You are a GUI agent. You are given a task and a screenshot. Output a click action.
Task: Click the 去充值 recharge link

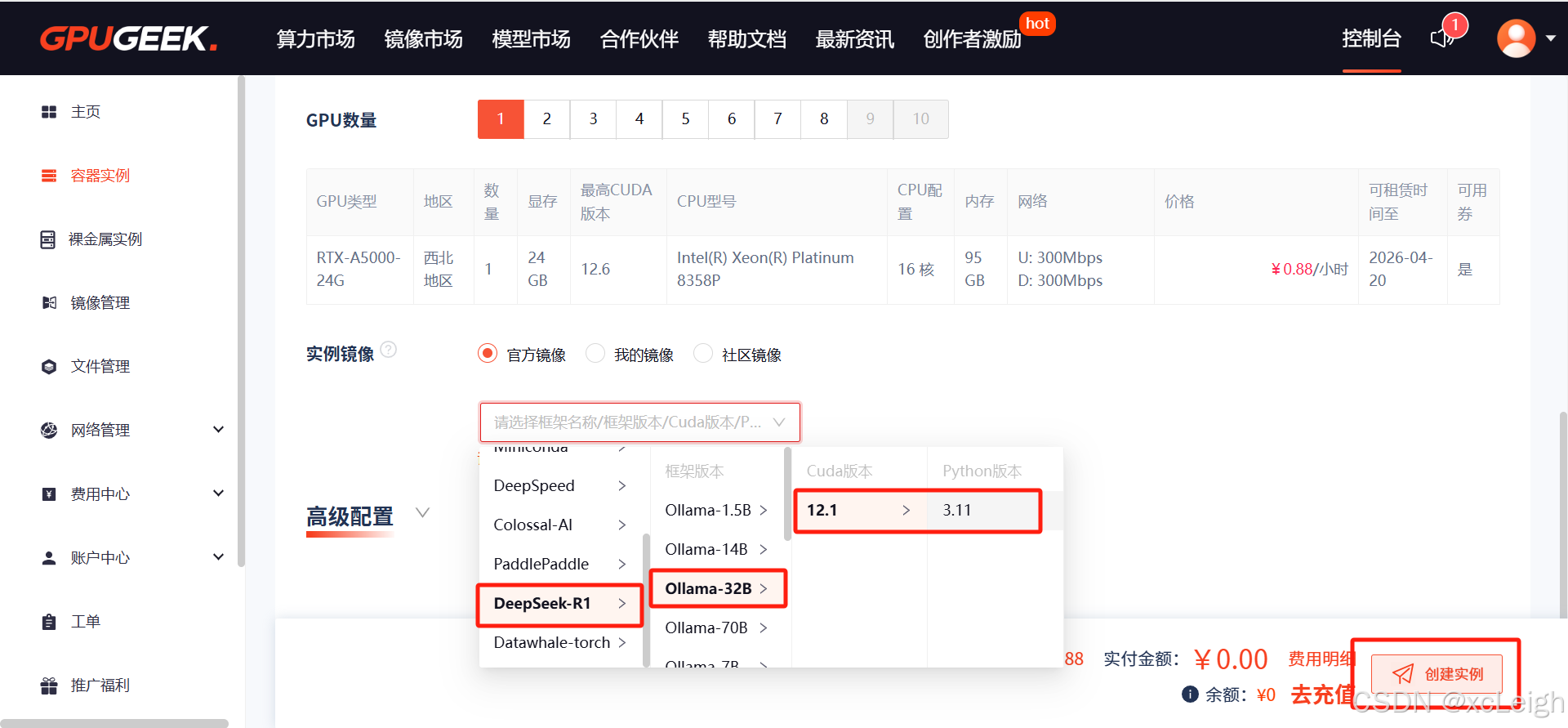click(x=1322, y=695)
